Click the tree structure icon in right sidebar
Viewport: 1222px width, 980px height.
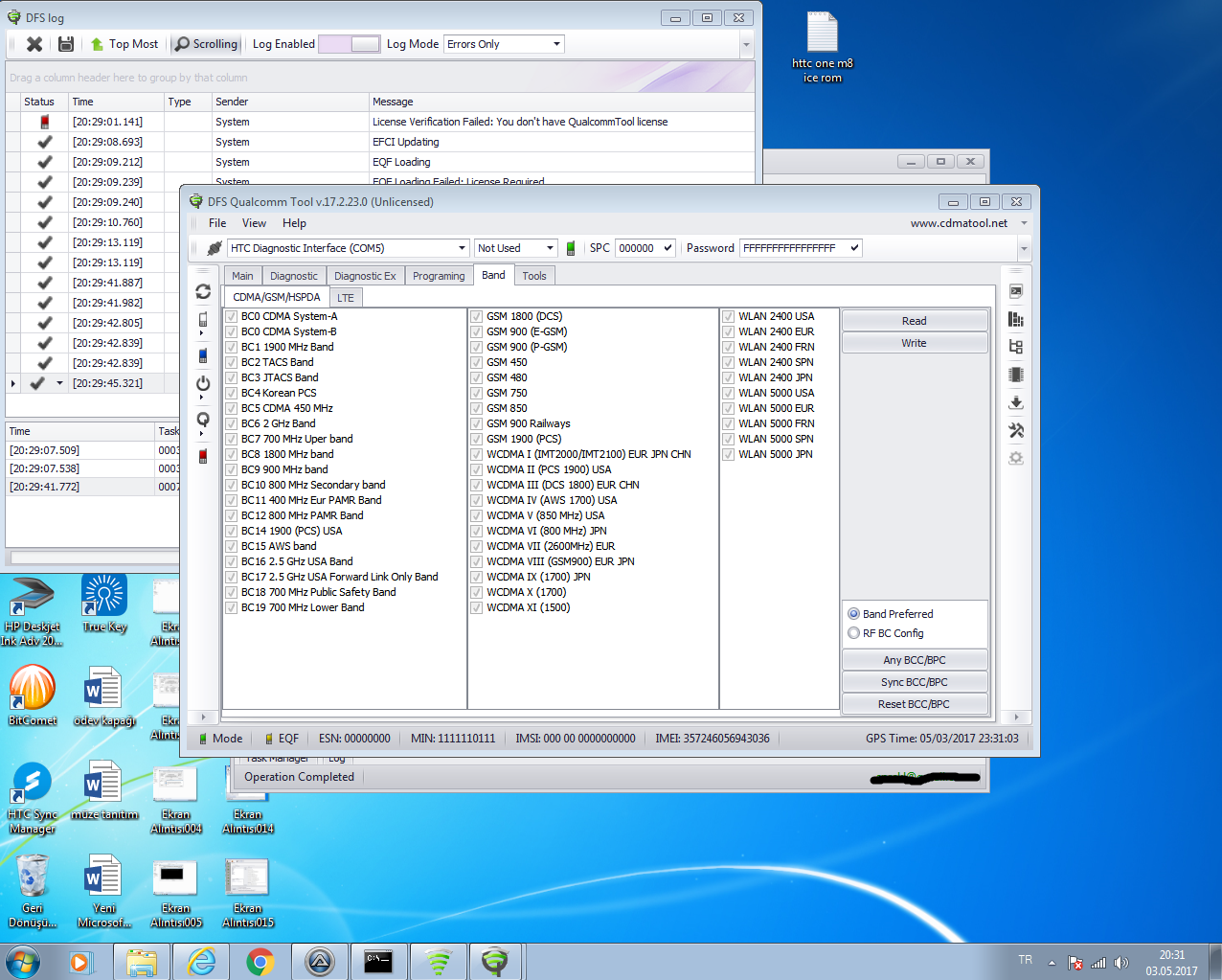coord(1016,347)
